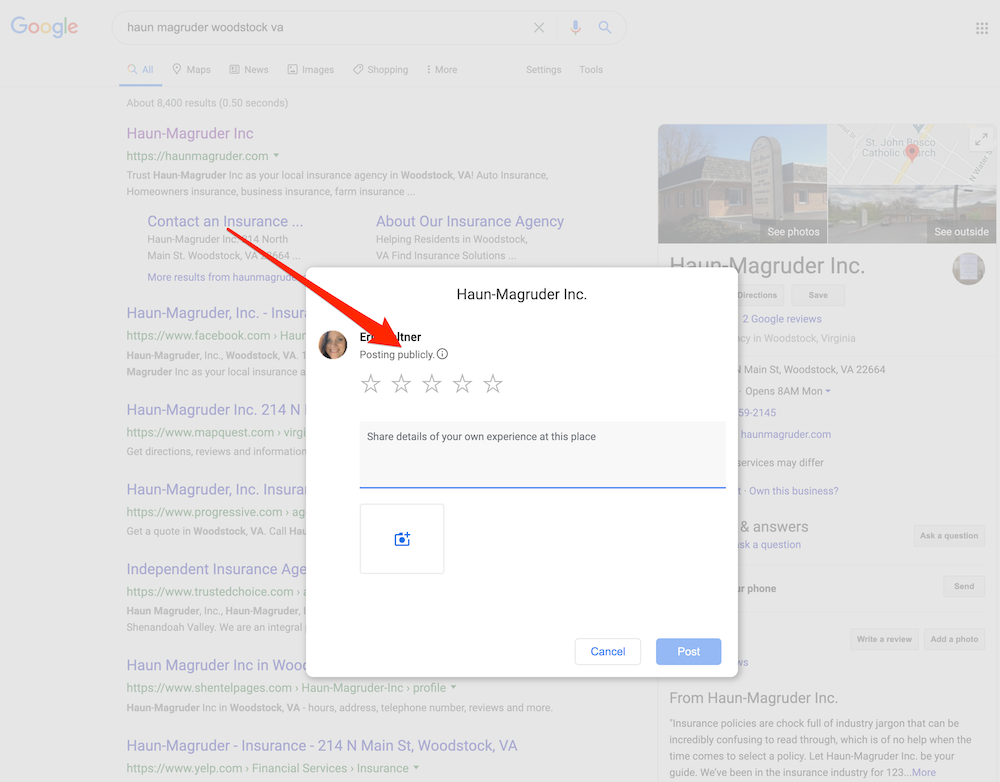Click the Save button in knowledge panel

coord(818,295)
